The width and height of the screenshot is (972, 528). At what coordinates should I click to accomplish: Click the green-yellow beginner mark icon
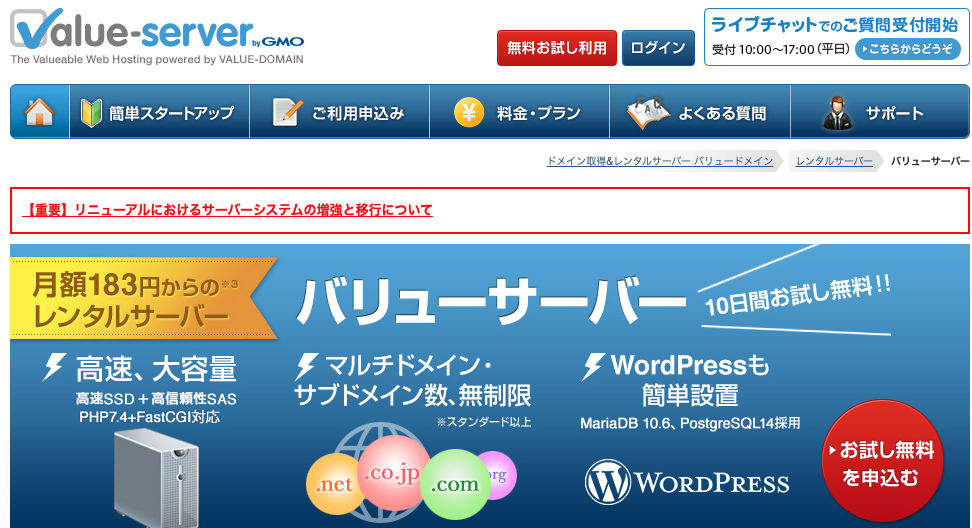[x=91, y=113]
